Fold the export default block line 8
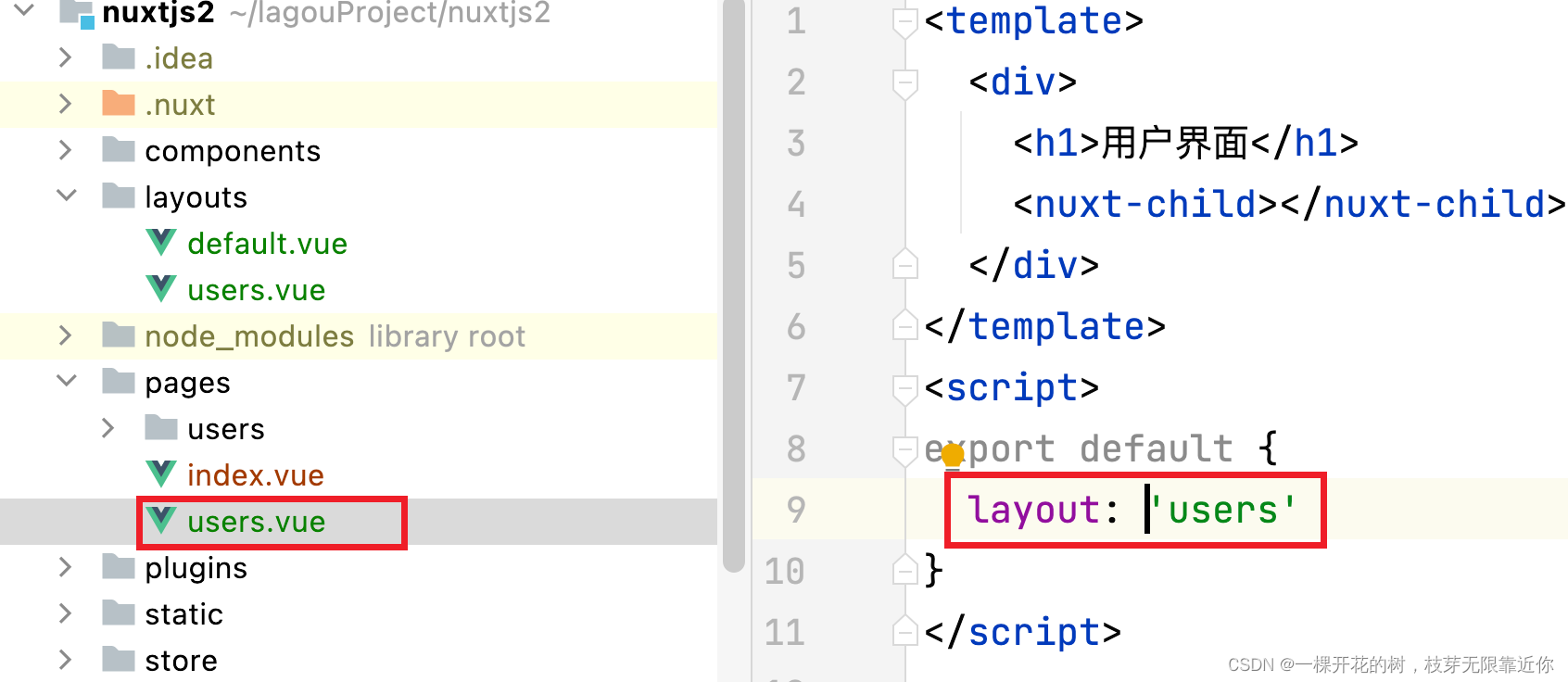Image resolution: width=1568 pixels, height=682 pixels. pyautogui.click(x=905, y=450)
